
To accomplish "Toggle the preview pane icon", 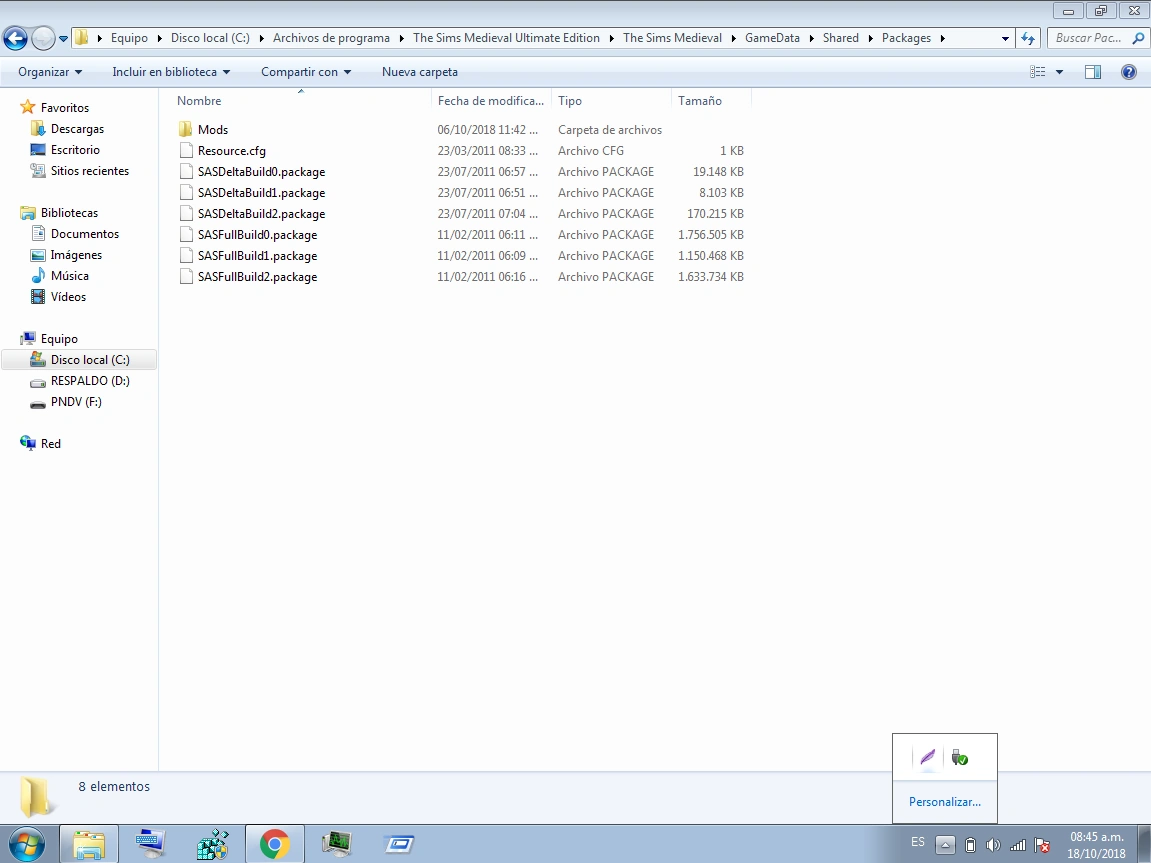I will tap(1093, 72).
